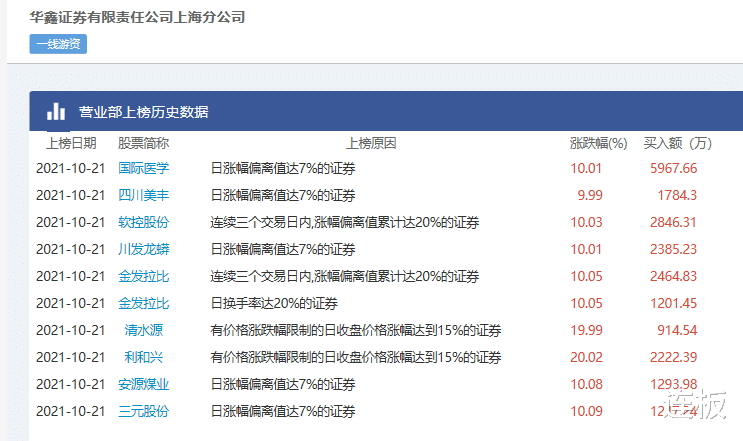The height and width of the screenshot is (441, 743).
Task: Click the 日换手率达20%的证券 reason text
Action: [x=274, y=303]
